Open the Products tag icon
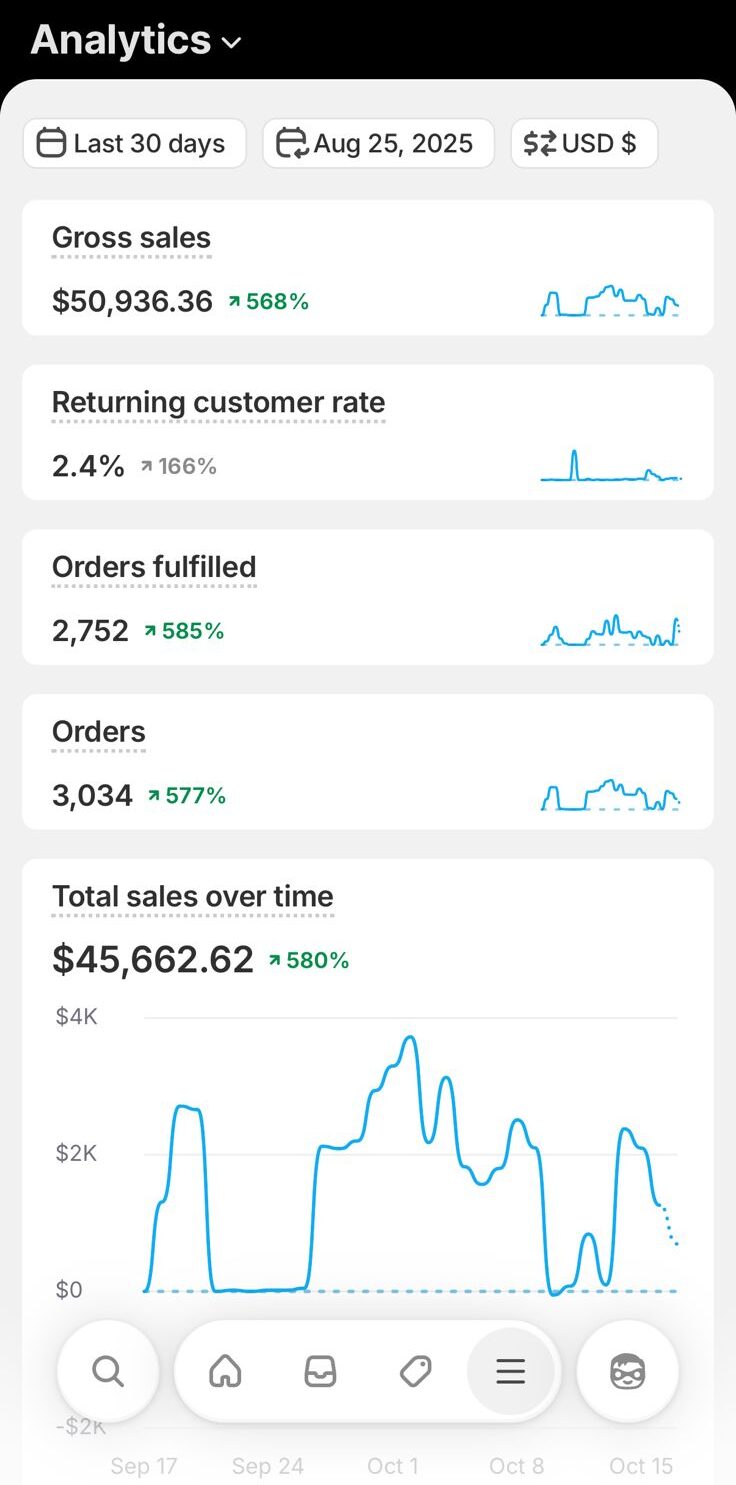This screenshot has width=736, height=1485. 415,1371
